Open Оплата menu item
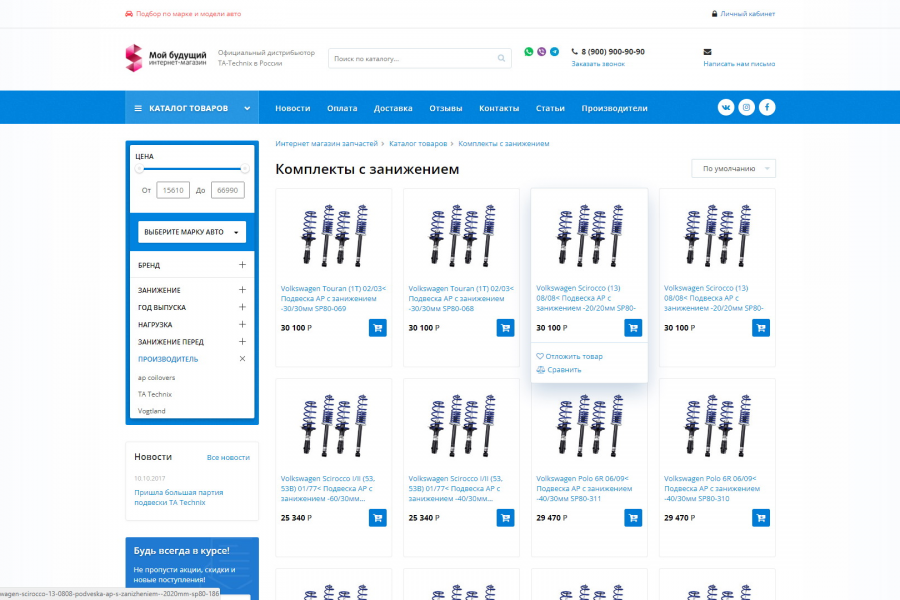The height and width of the screenshot is (600, 900). [342, 108]
